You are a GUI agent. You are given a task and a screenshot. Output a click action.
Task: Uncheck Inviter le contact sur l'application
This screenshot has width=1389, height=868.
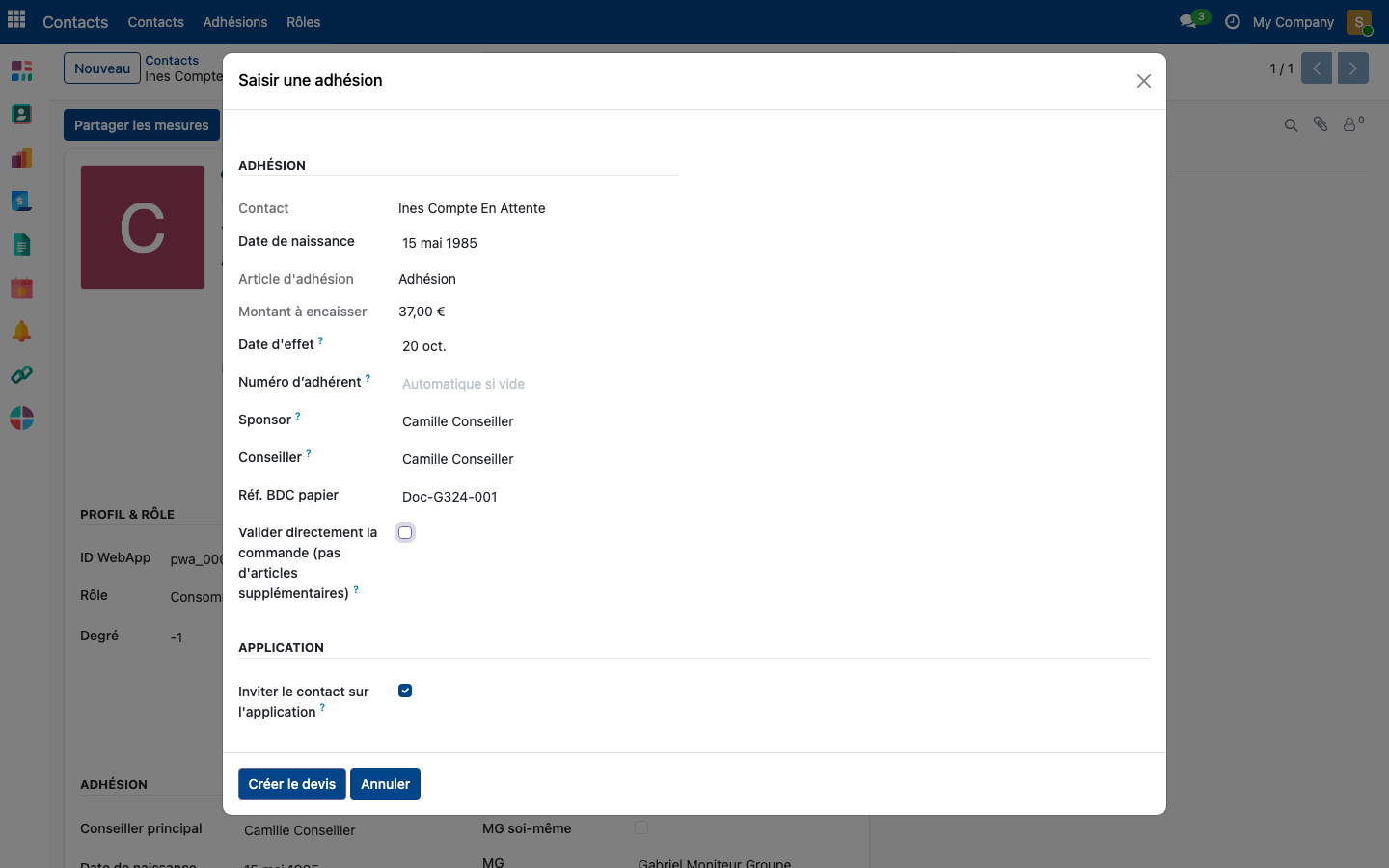coord(405,691)
